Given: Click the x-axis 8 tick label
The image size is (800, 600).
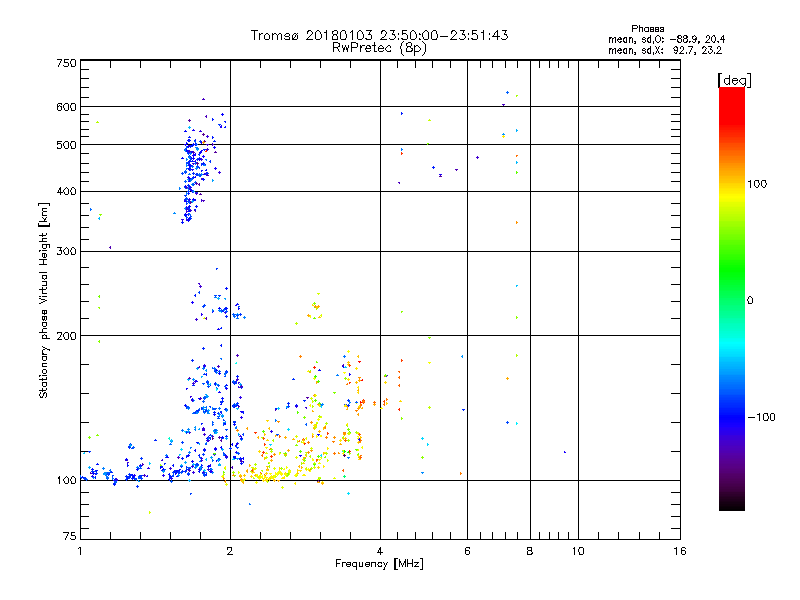Looking at the screenshot, I should [530, 551].
